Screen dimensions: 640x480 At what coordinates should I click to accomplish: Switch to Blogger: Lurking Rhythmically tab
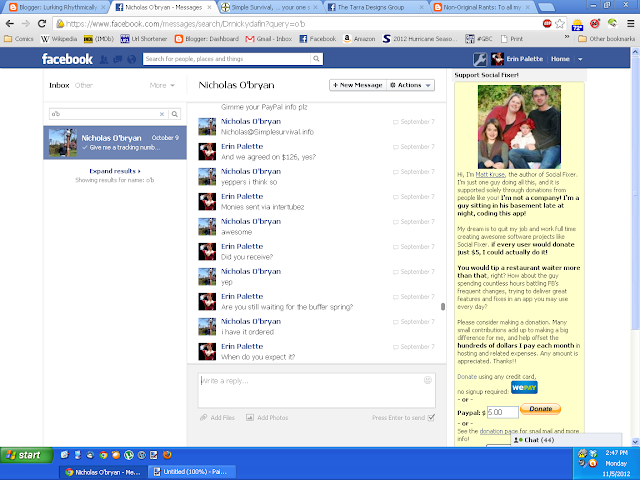57,7
